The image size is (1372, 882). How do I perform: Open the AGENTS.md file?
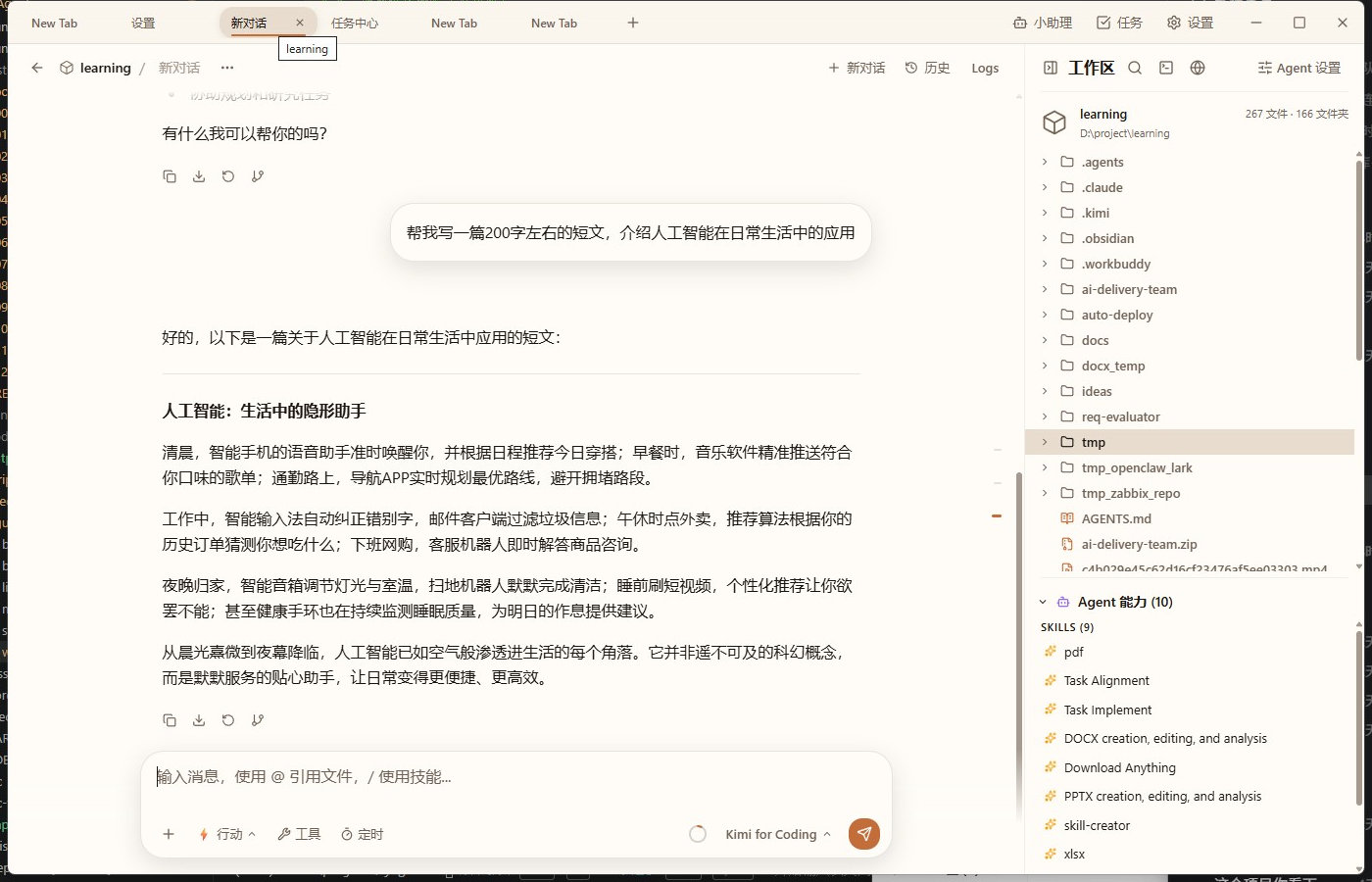tap(1190, 518)
